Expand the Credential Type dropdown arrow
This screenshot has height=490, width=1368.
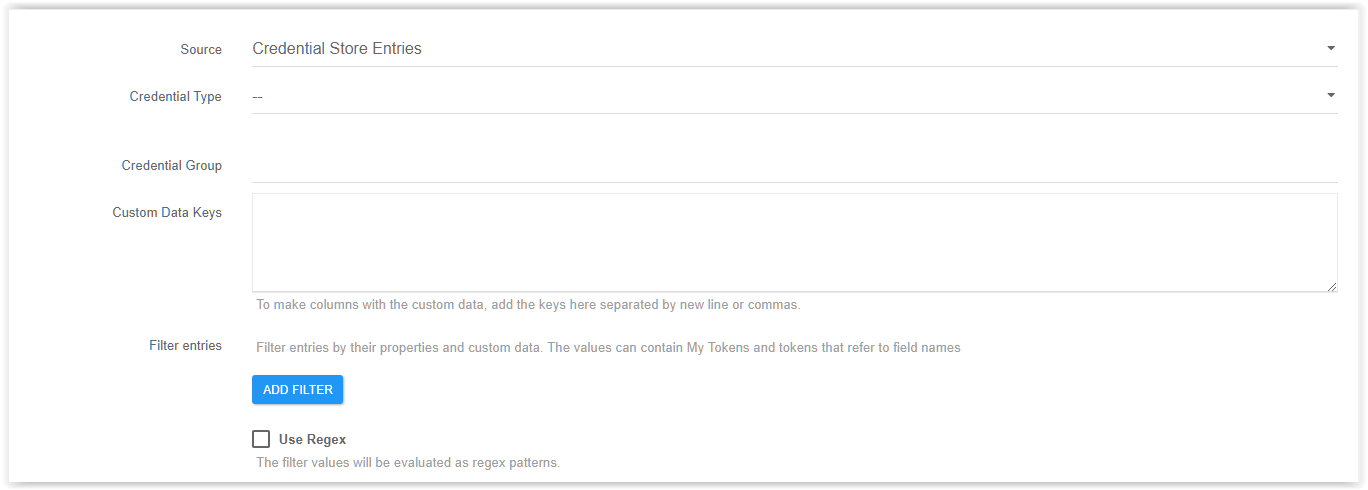[x=1330, y=95]
